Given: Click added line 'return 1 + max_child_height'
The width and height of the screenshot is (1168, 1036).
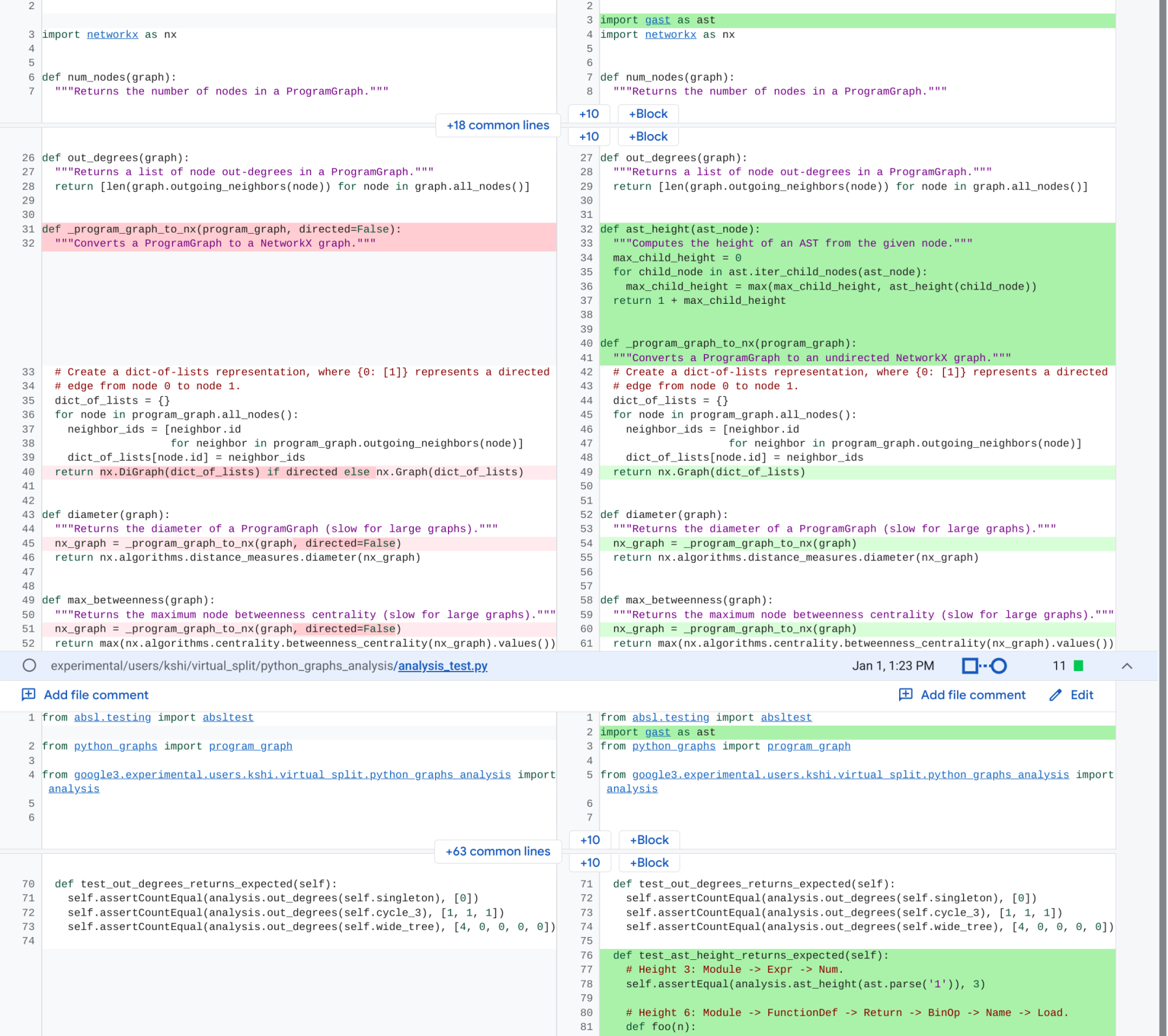Looking at the screenshot, I should pos(699,301).
